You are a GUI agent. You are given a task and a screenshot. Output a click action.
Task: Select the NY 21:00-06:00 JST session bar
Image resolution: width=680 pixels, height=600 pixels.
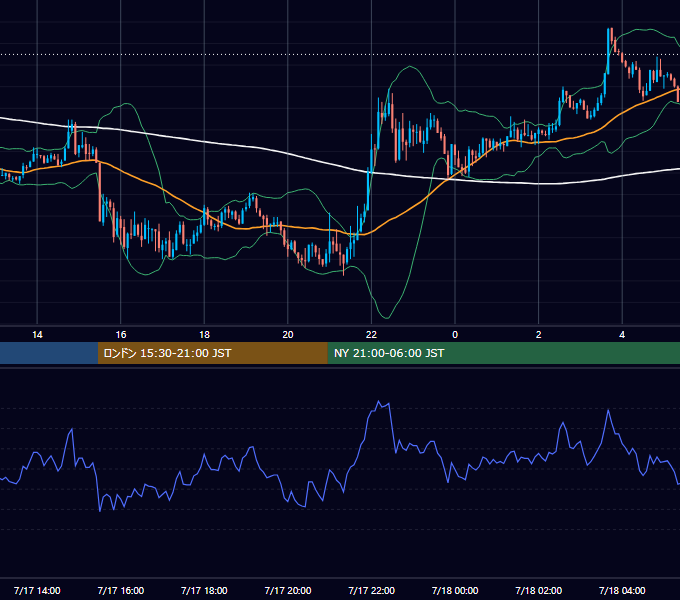(x=503, y=353)
